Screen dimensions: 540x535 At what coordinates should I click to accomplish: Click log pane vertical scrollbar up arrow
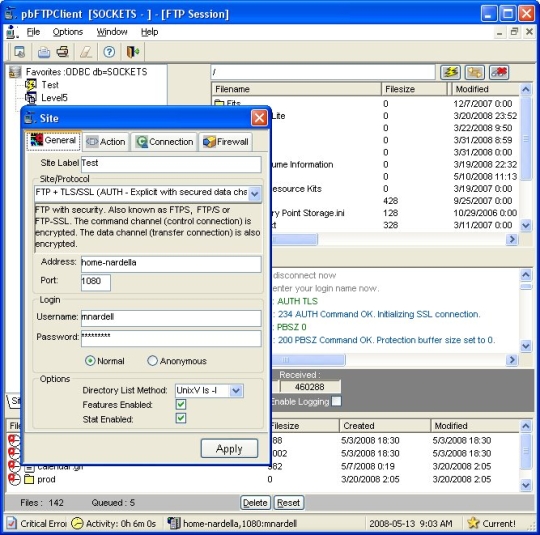point(526,275)
